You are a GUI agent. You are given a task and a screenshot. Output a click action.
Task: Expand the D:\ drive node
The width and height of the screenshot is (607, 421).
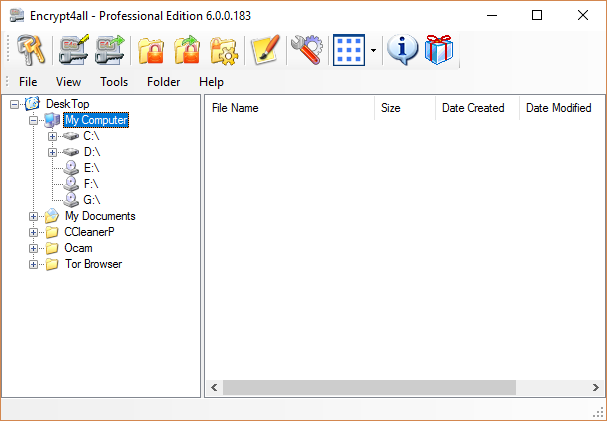pyautogui.click(x=52, y=152)
